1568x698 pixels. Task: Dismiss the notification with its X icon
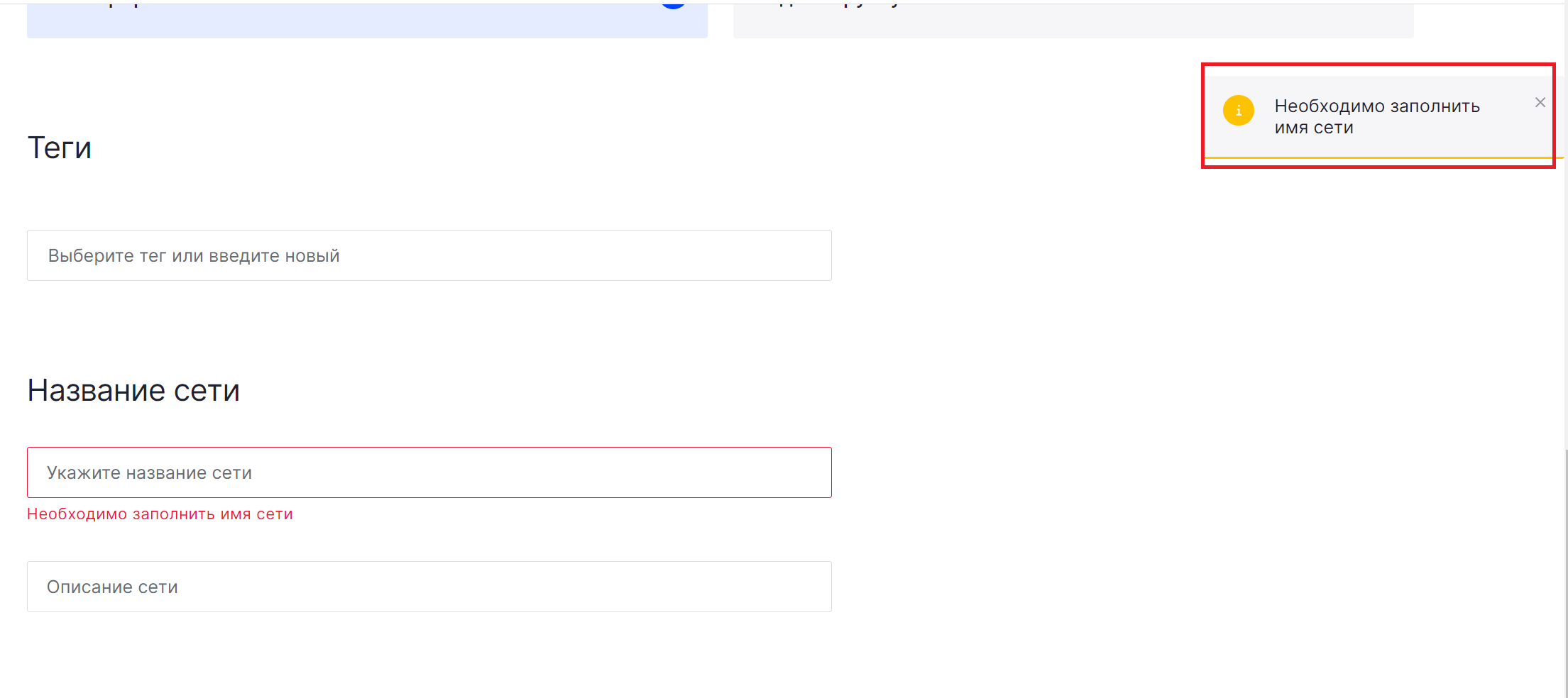[1540, 103]
